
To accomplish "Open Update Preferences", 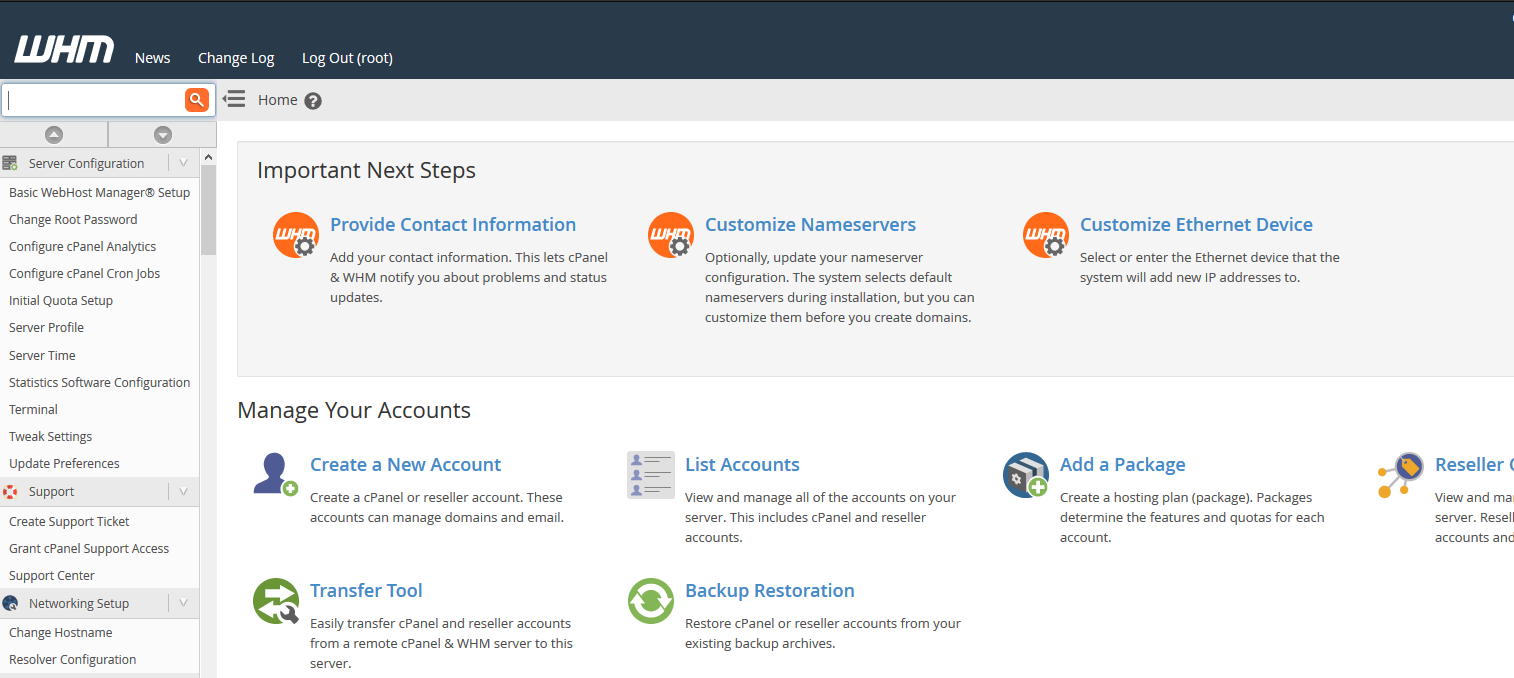I will tap(64, 463).
